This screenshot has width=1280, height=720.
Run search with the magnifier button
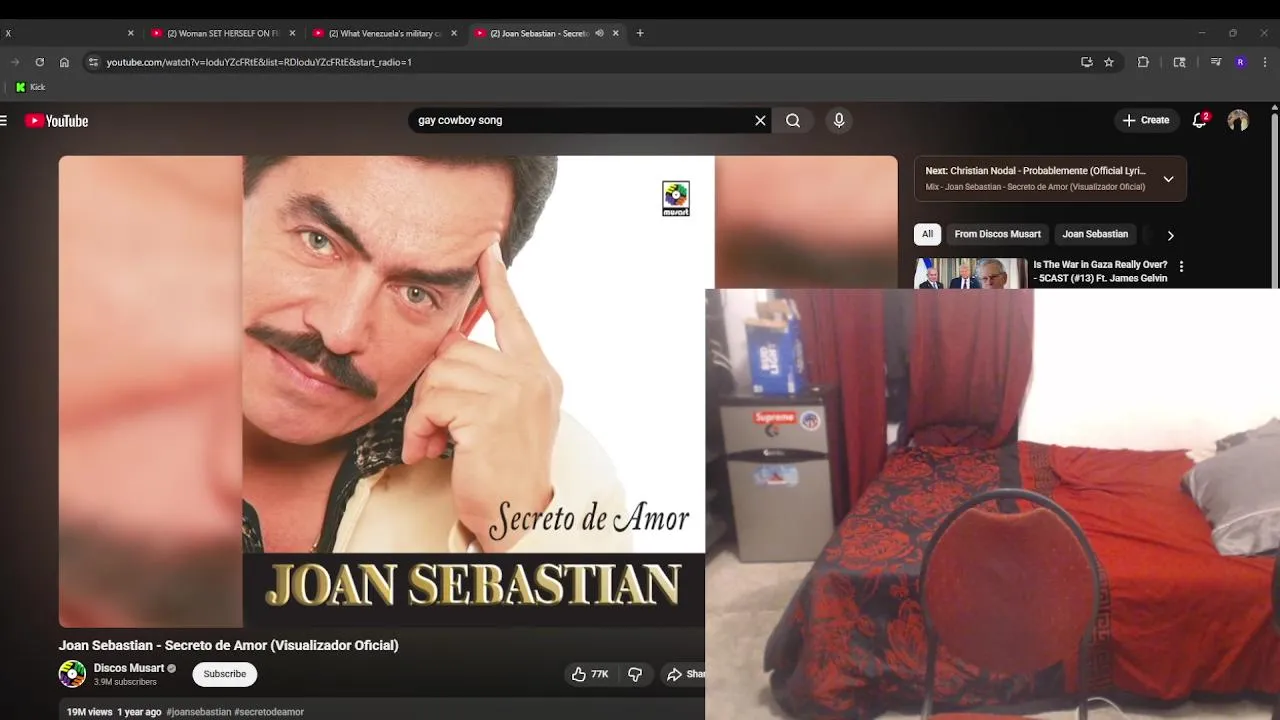click(793, 121)
